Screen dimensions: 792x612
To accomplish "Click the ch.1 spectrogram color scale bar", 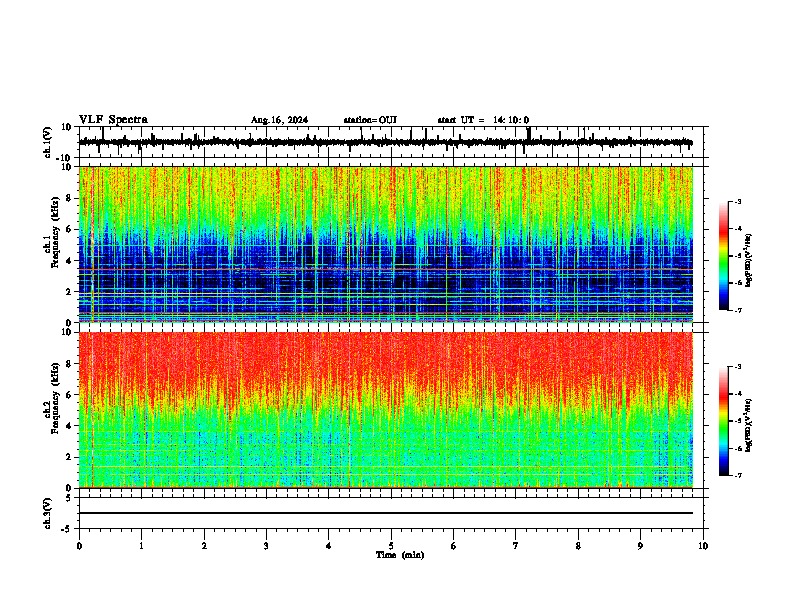I will click(724, 256).
